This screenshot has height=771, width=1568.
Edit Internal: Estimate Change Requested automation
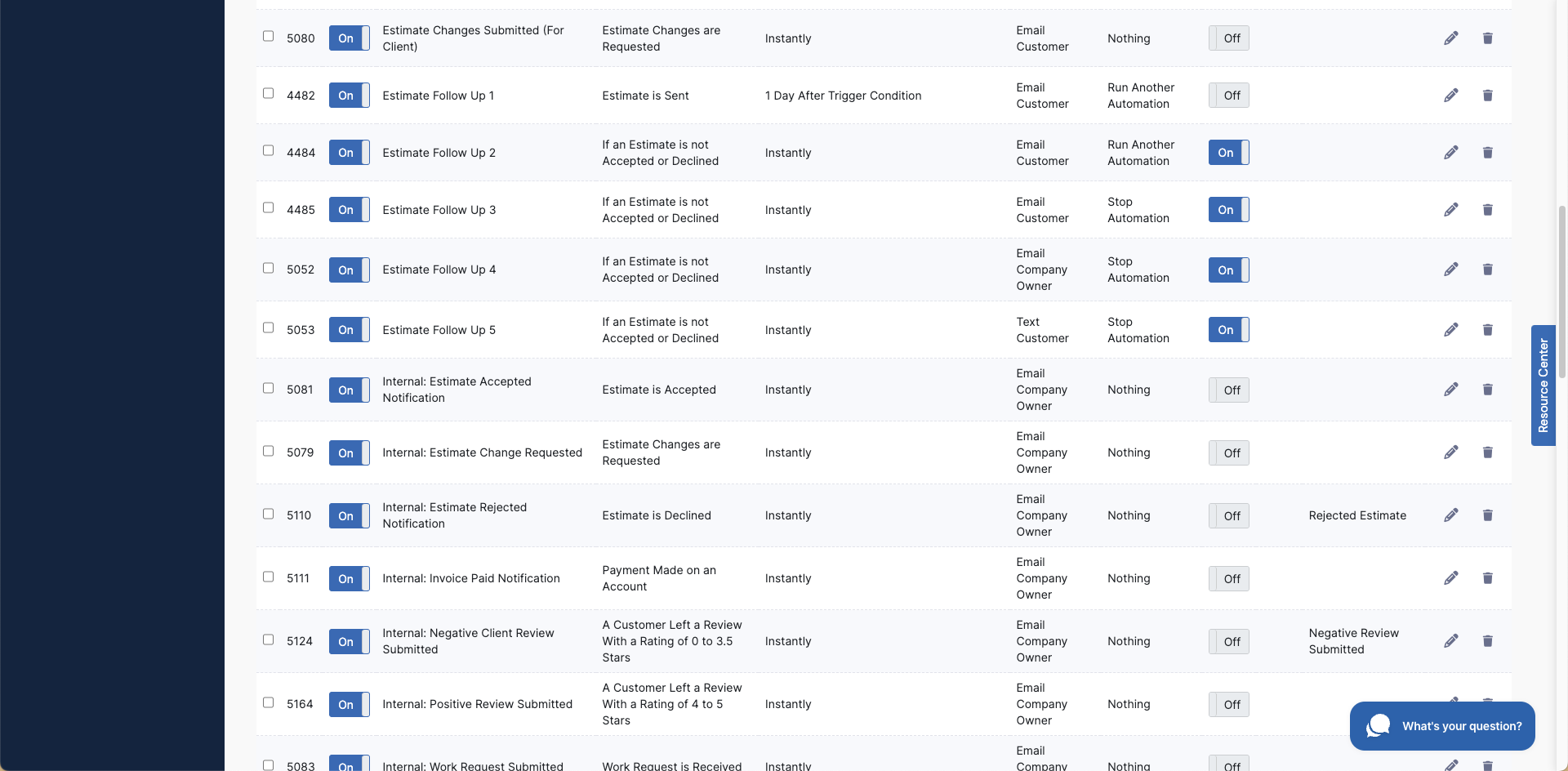tap(1450, 452)
